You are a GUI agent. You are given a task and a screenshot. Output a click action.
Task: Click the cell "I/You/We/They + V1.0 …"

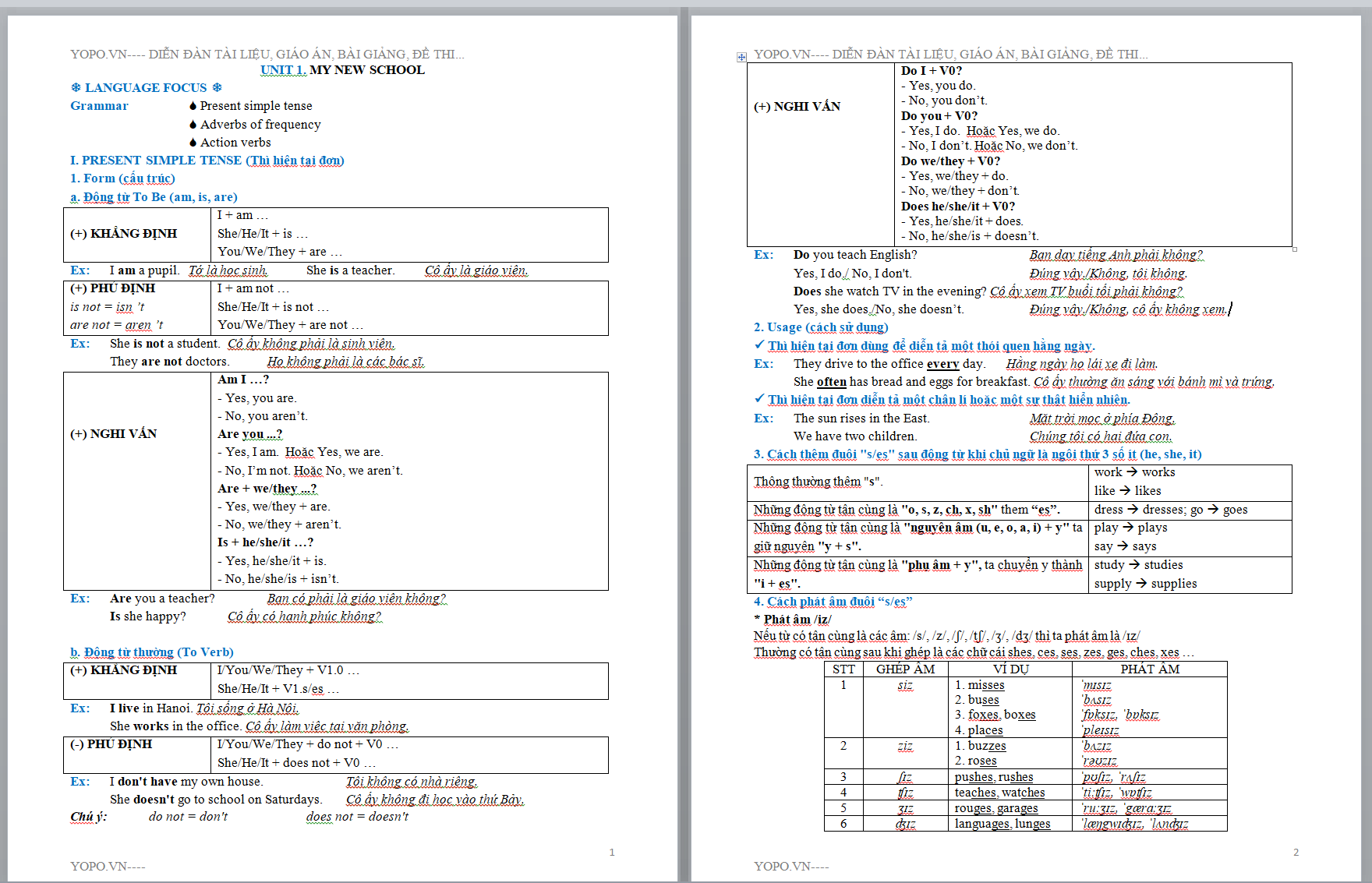[x=288, y=670]
